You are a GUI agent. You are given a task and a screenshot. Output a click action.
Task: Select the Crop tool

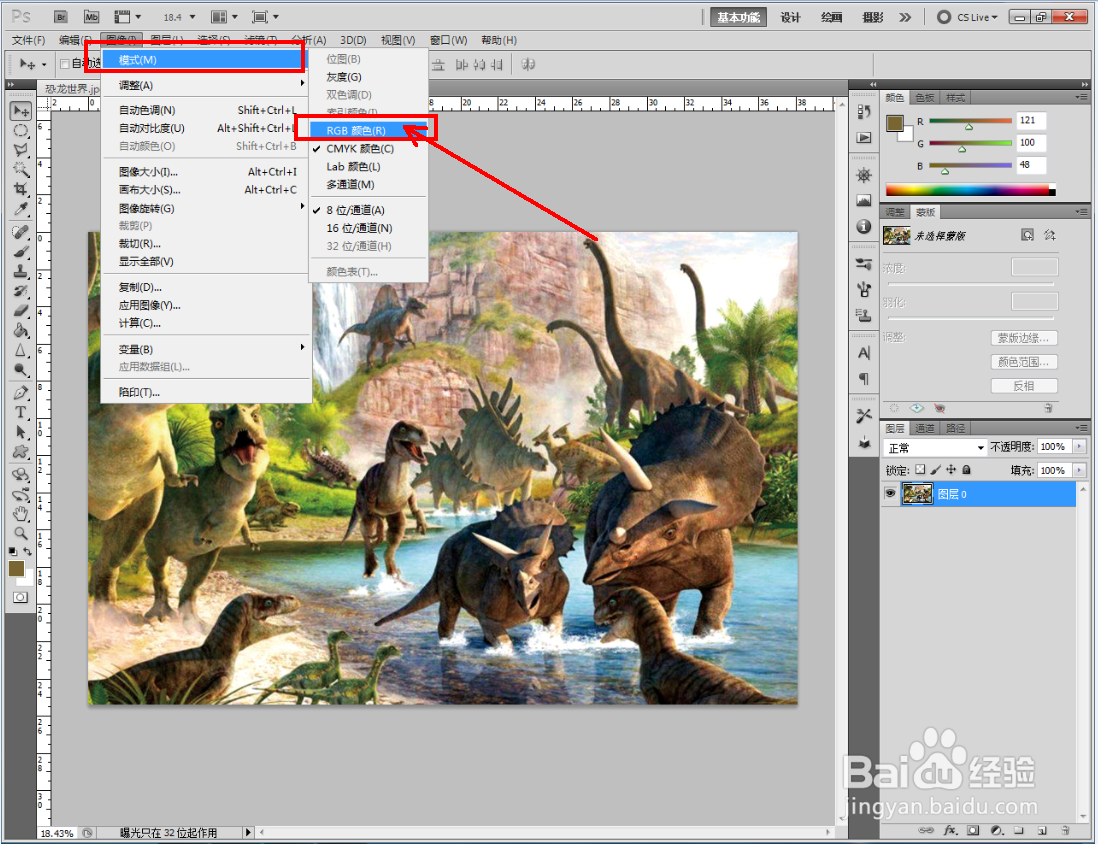(21, 189)
